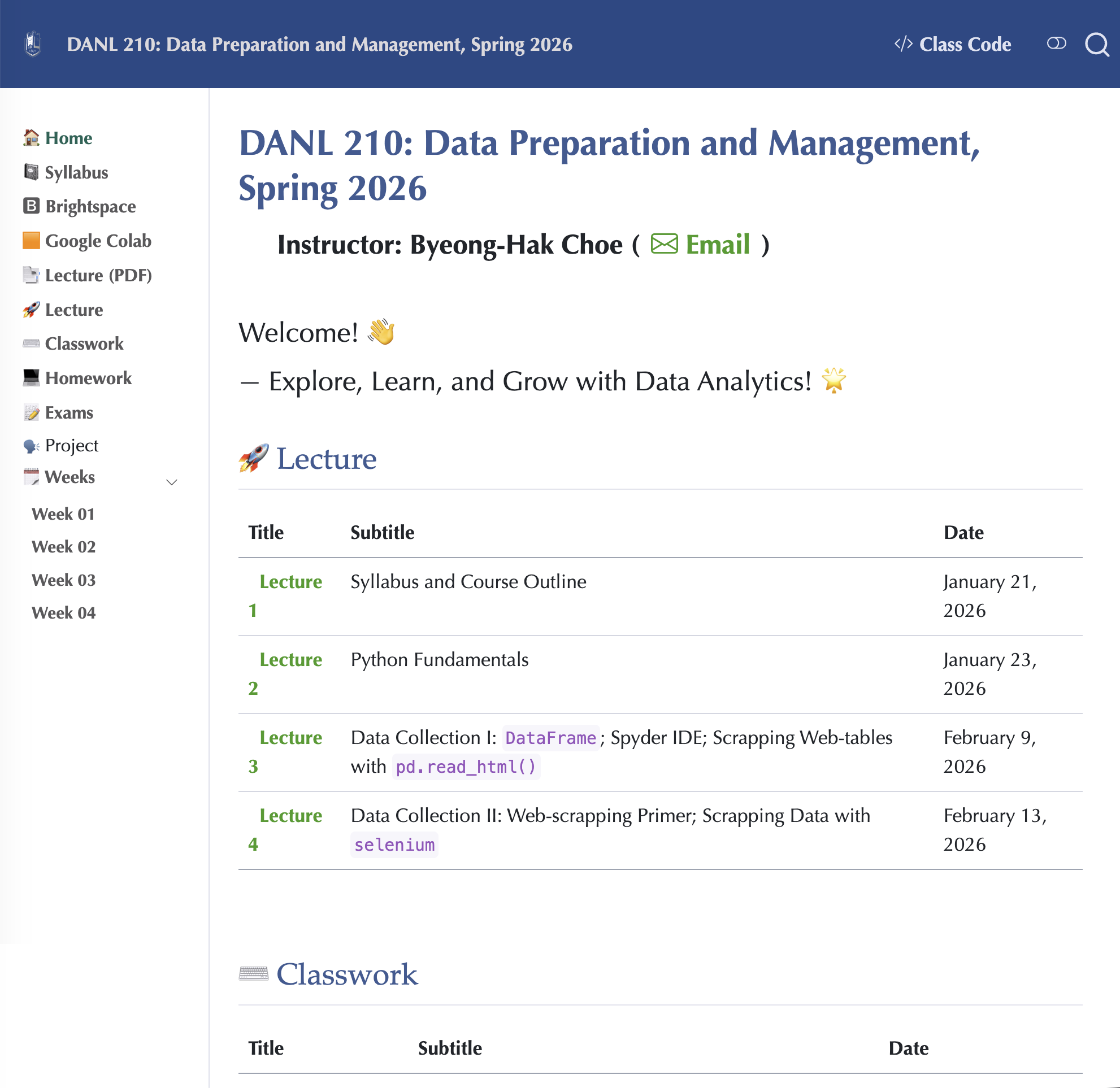Screen dimensions: 1120x1088
Task: Click the Brightspace B icon
Action: point(31,206)
